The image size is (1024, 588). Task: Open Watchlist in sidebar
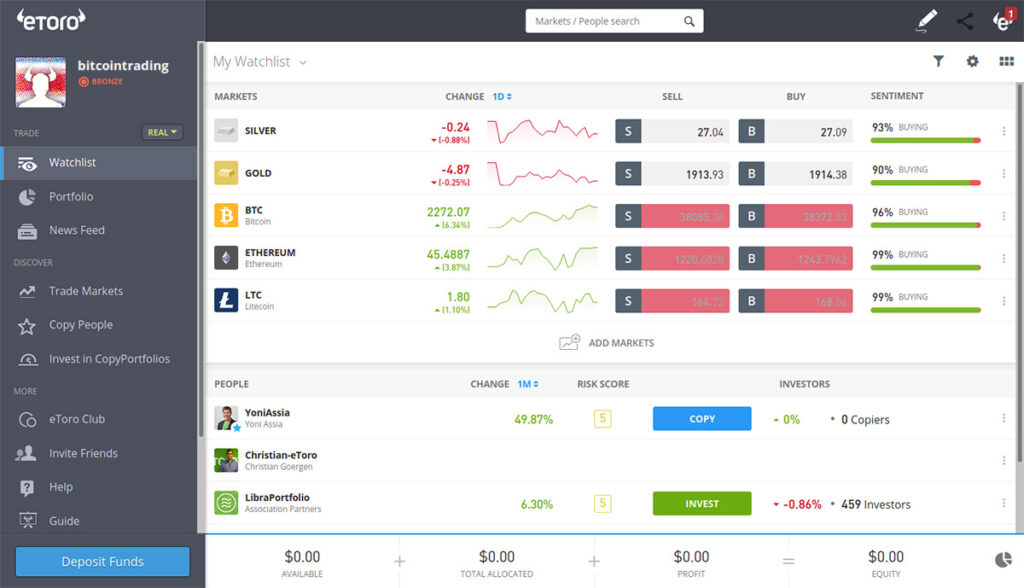[x=99, y=163]
